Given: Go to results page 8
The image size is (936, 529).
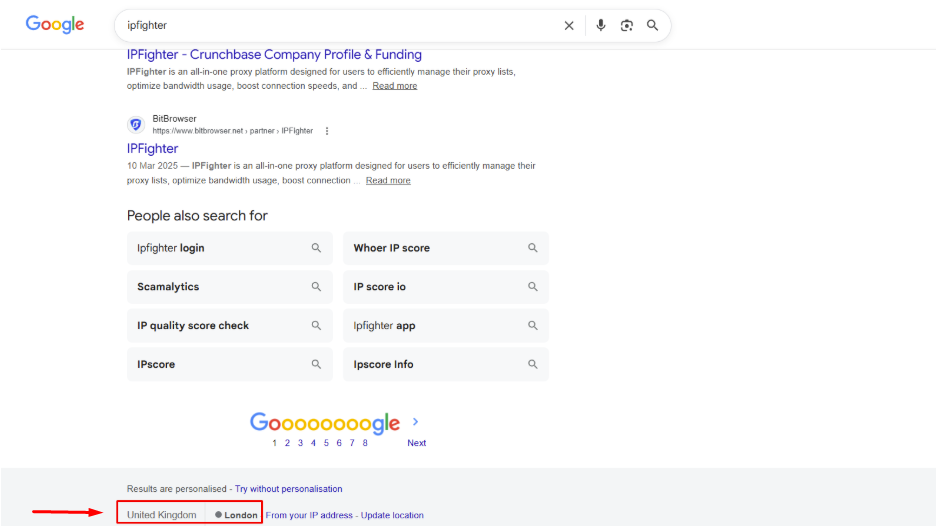Looking at the screenshot, I should (x=365, y=443).
